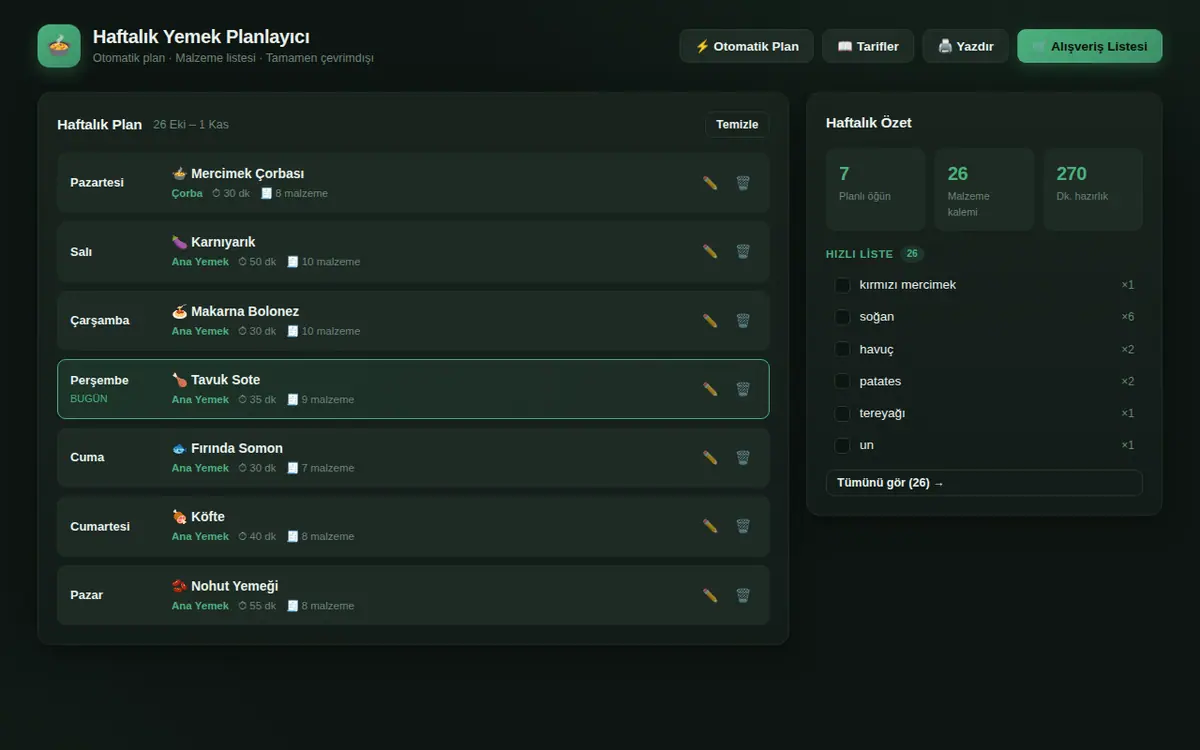The width and height of the screenshot is (1200, 750).
Task: Toggle the tereyağı checkbox
Action: coord(842,413)
